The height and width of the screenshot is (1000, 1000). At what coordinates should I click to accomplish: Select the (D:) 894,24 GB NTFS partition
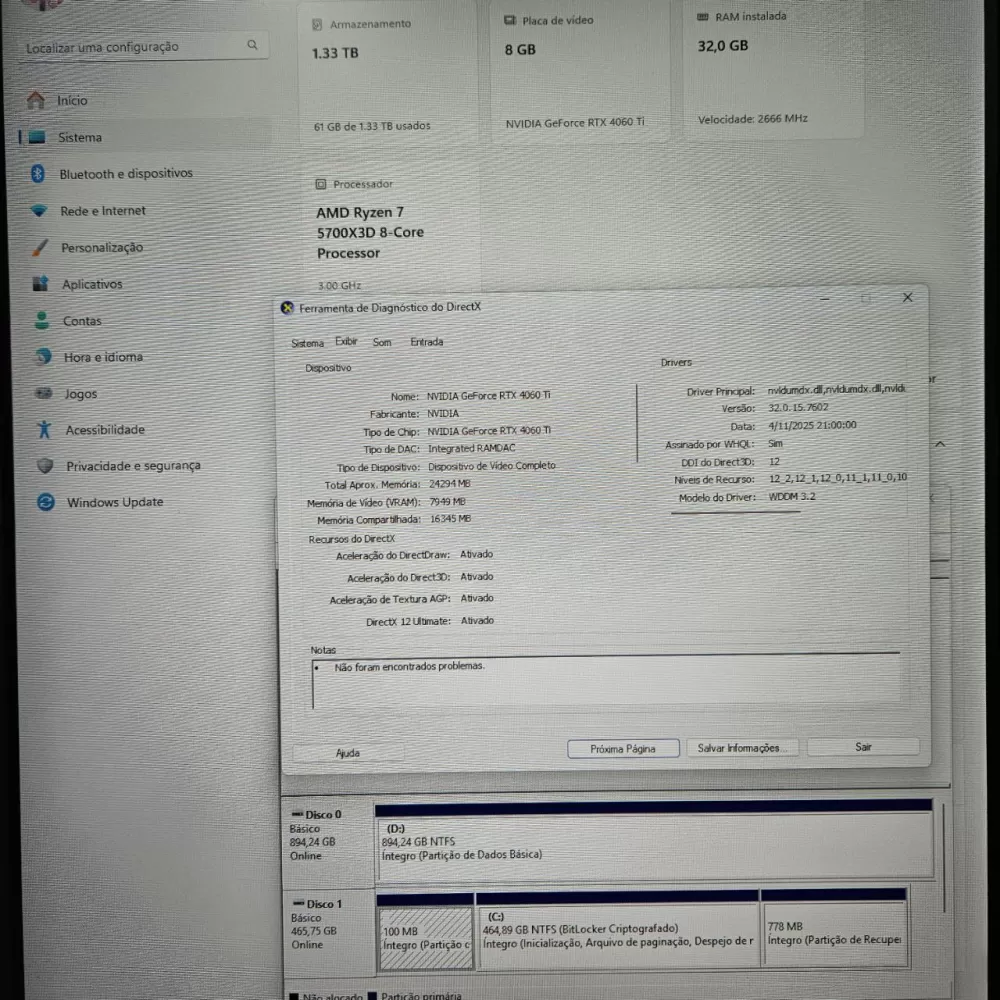coord(654,845)
